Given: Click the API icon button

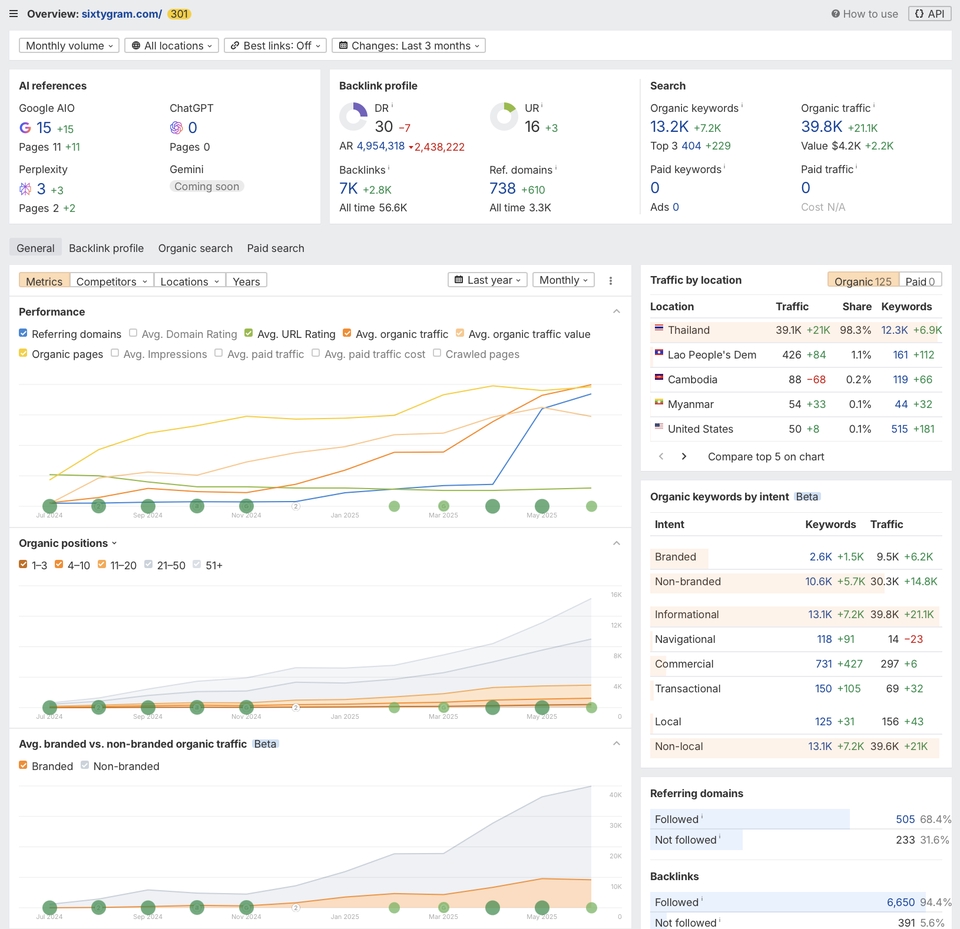Looking at the screenshot, I should point(929,13).
